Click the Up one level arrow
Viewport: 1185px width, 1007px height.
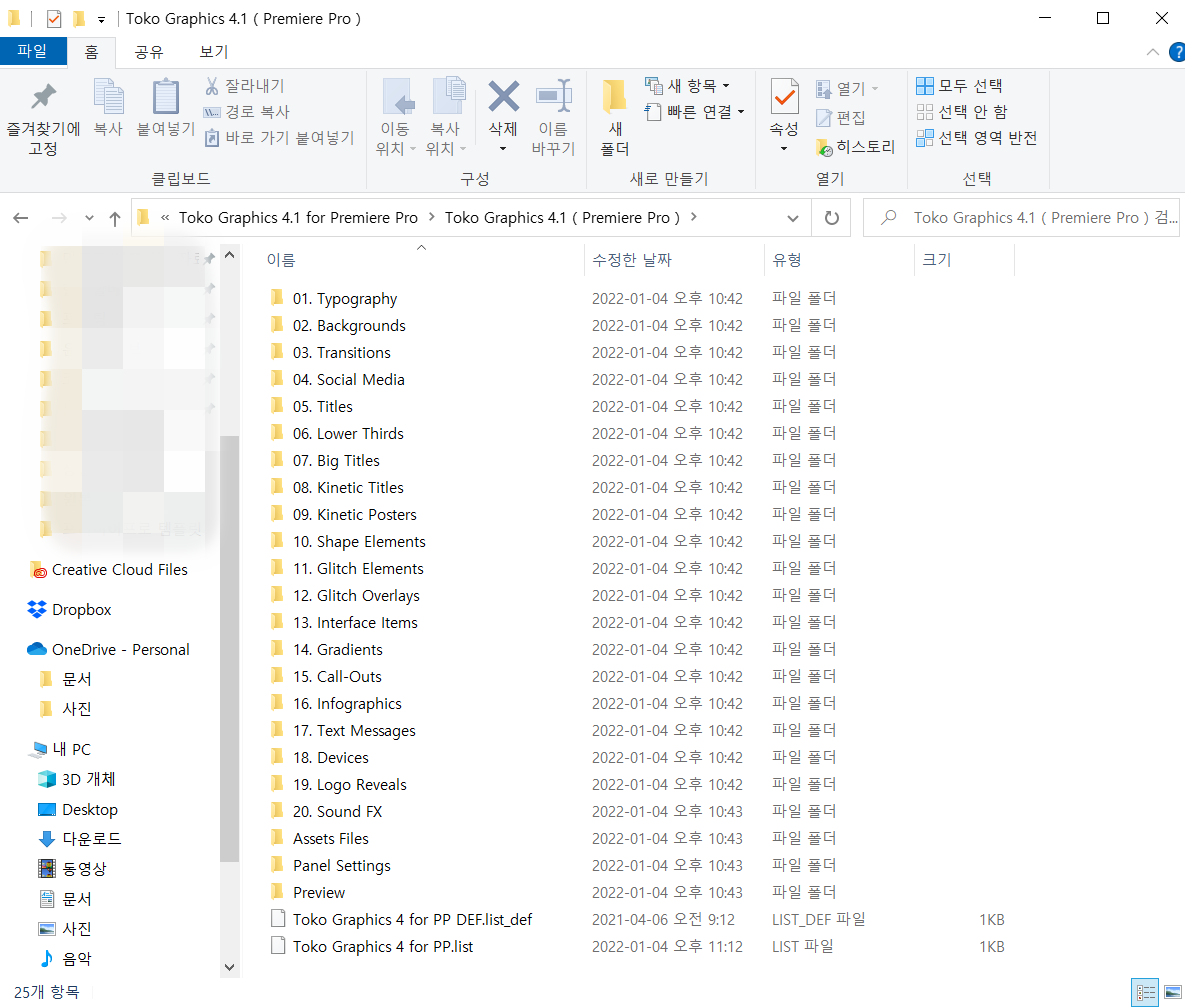pyautogui.click(x=115, y=218)
